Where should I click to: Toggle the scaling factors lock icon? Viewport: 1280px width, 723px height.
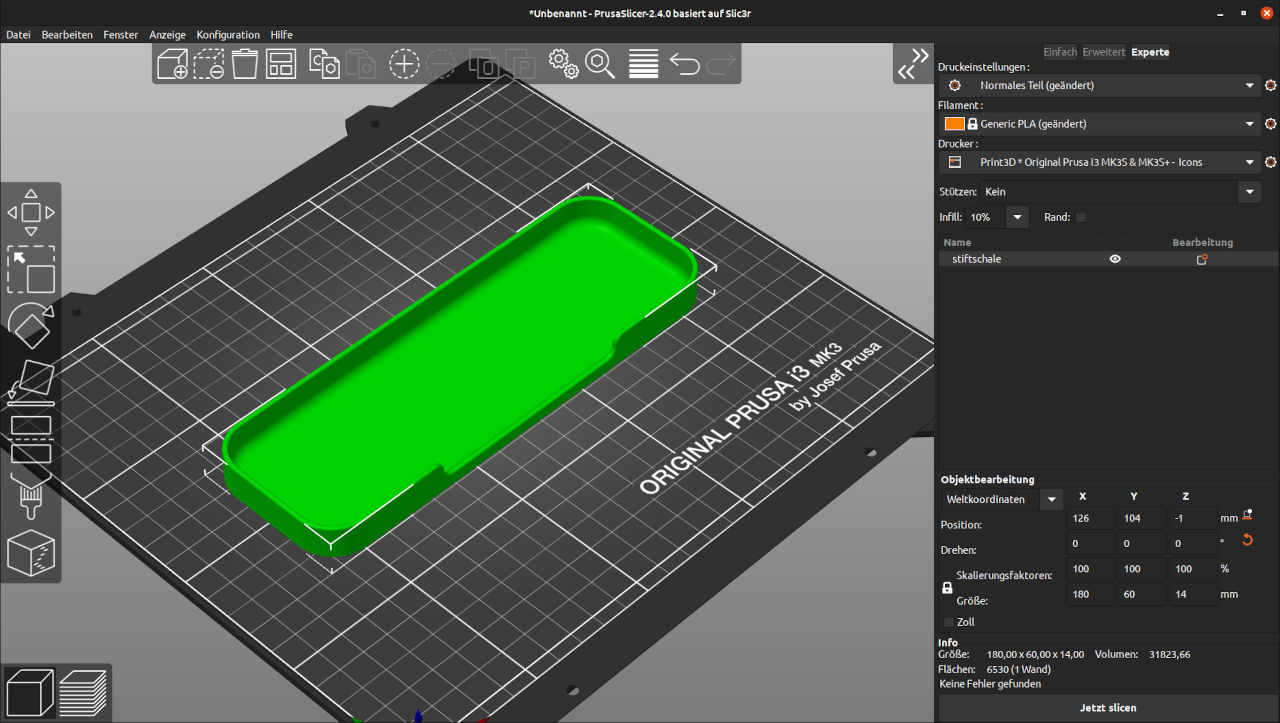point(948,589)
